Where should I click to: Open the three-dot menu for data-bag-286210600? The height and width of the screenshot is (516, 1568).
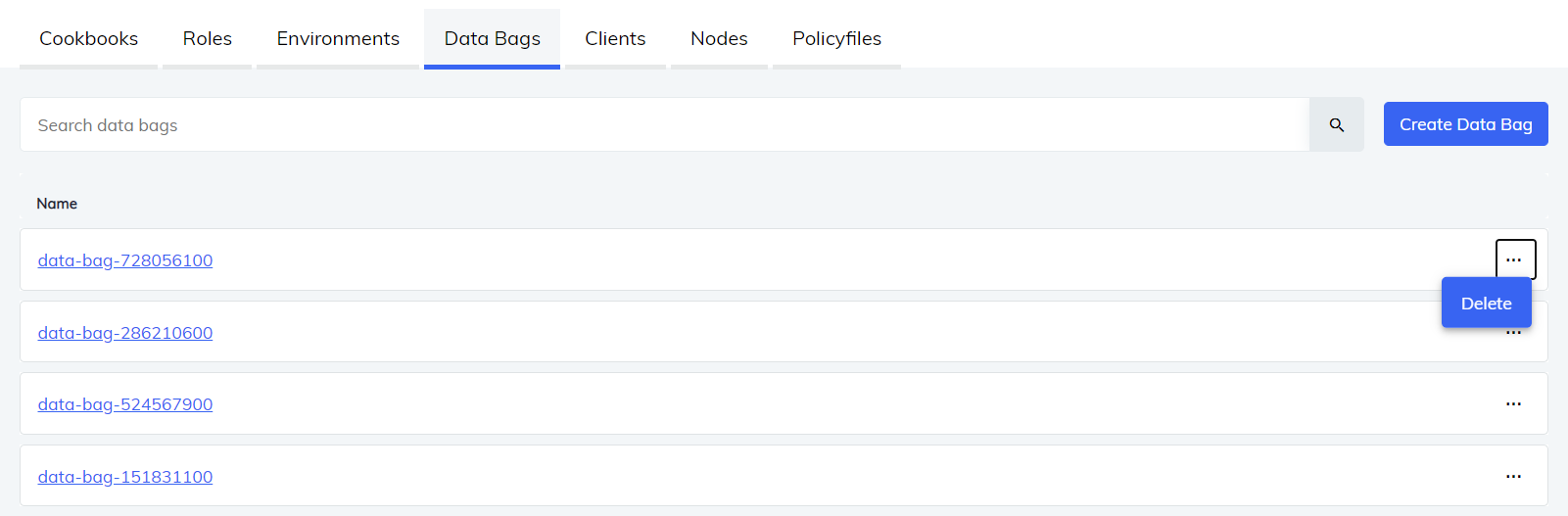(x=1513, y=335)
